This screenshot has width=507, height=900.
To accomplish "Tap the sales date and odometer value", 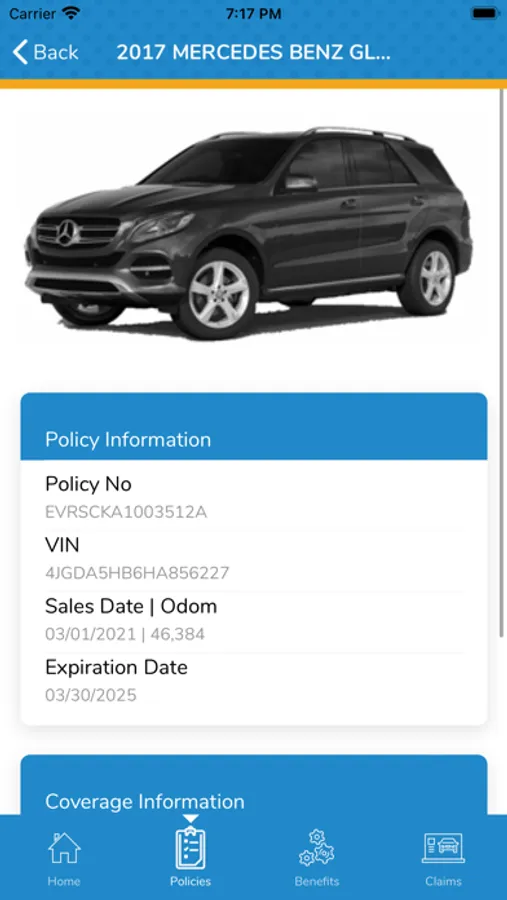I will (x=125, y=634).
